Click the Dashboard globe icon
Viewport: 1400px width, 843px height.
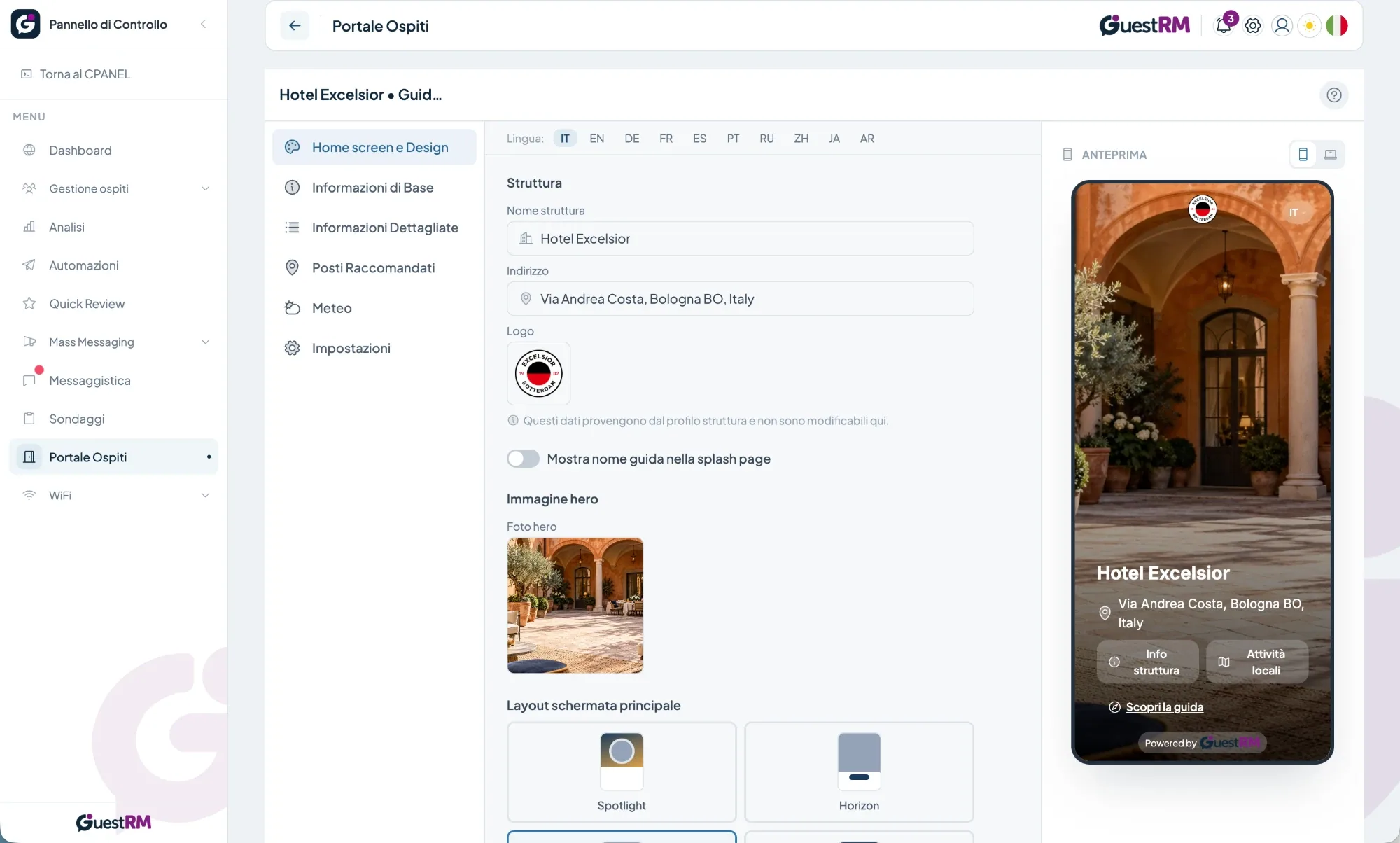tap(29, 150)
